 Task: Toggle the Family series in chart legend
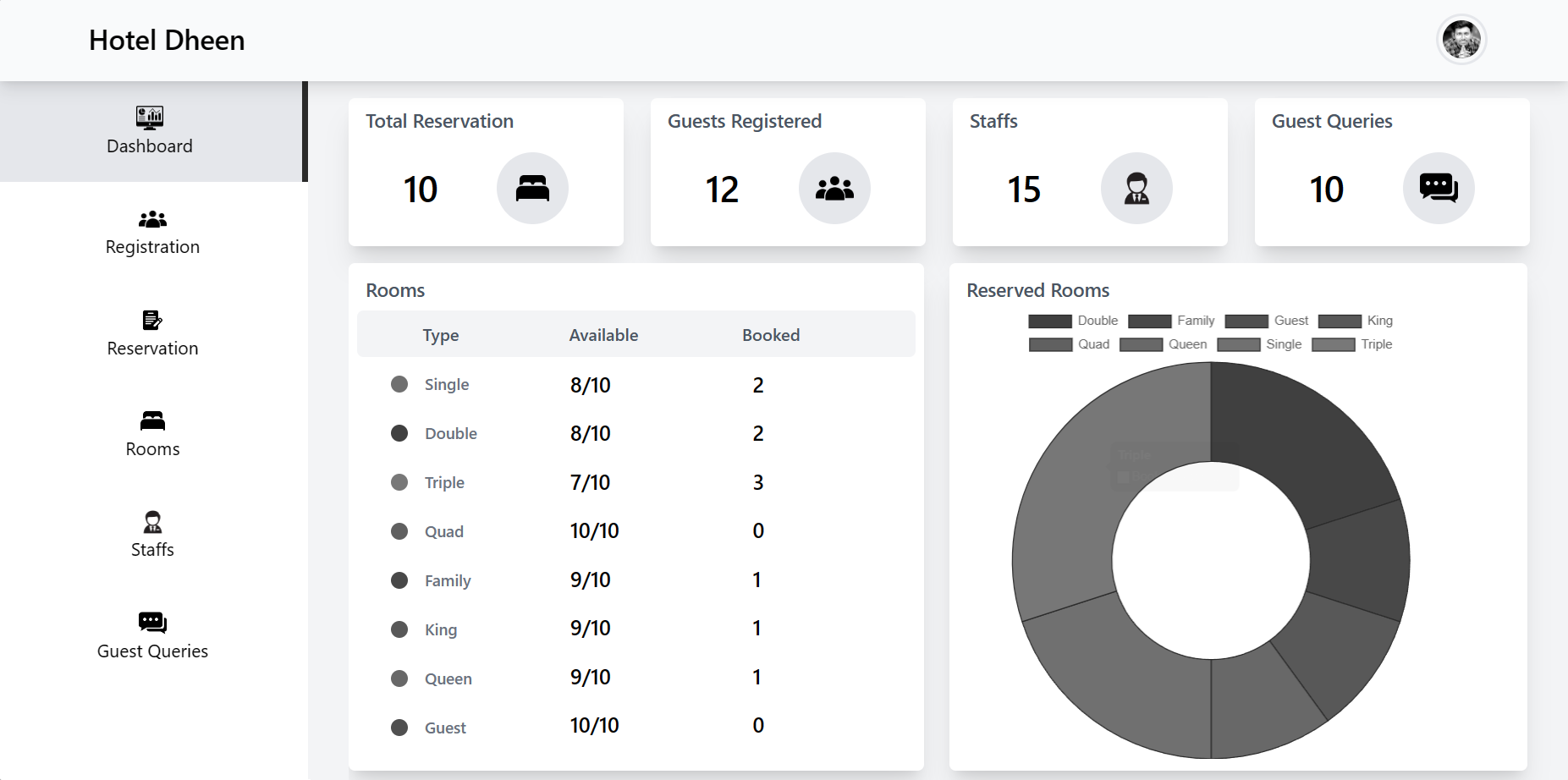click(x=1172, y=321)
